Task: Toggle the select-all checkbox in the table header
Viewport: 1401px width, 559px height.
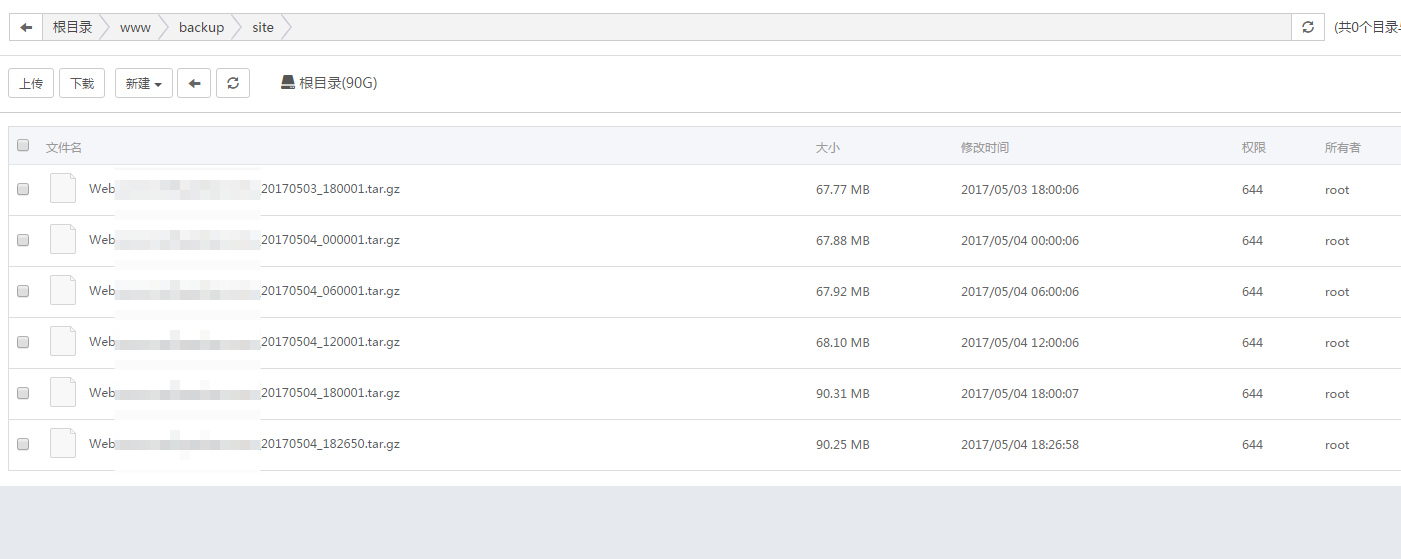Action: point(24,146)
